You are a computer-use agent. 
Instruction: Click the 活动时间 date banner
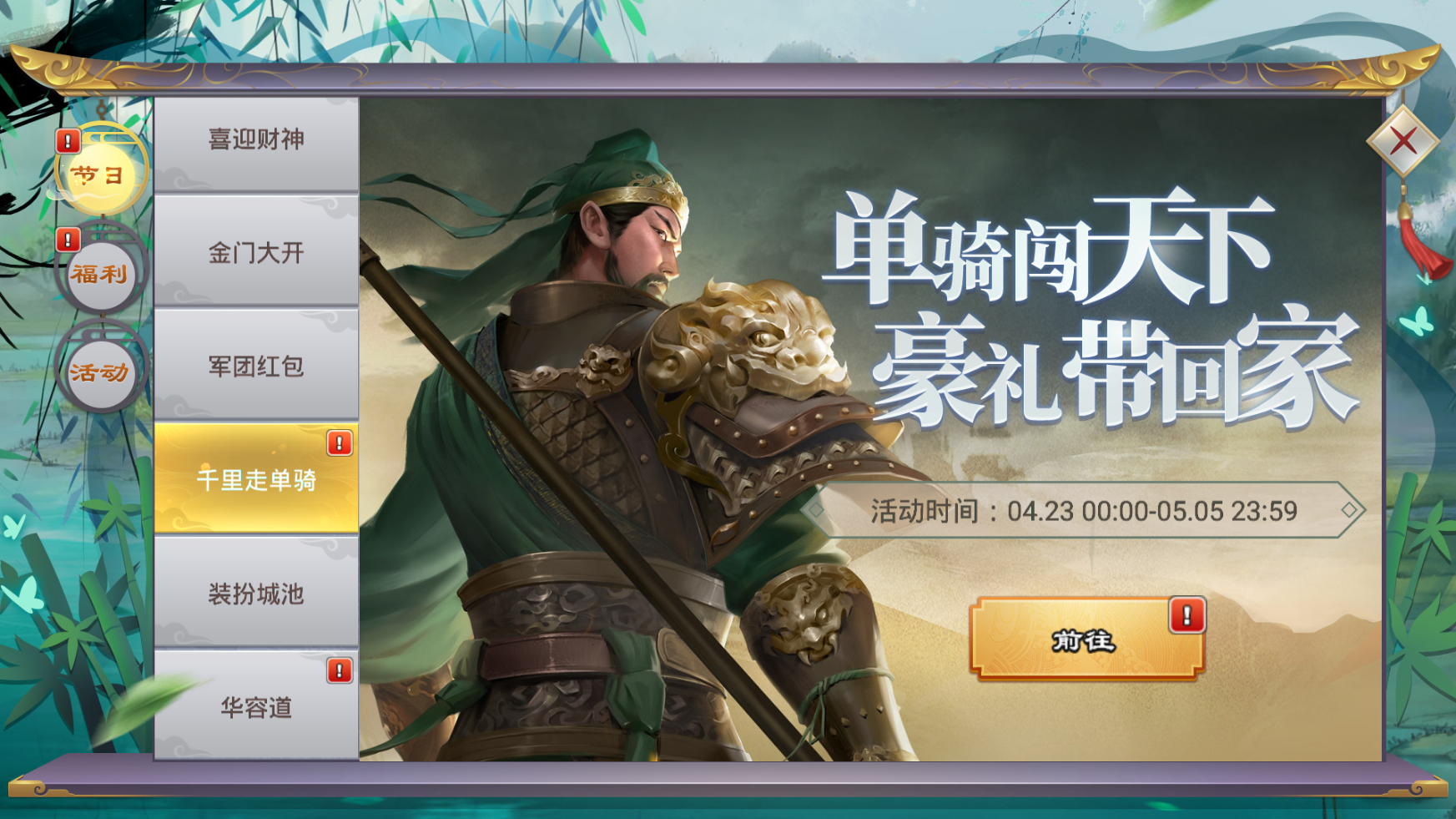click(1083, 510)
